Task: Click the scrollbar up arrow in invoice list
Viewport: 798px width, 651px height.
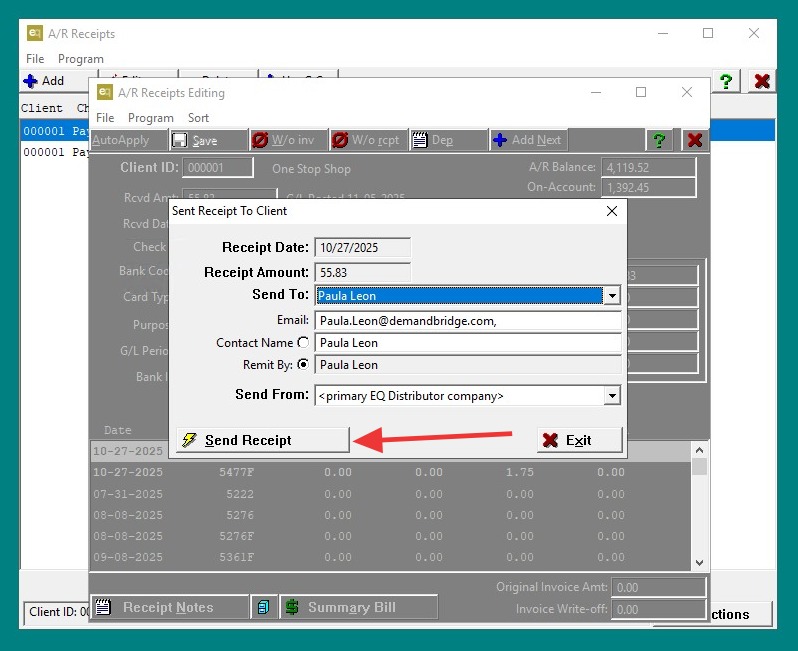Action: pyautogui.click(x=700, y=450)
